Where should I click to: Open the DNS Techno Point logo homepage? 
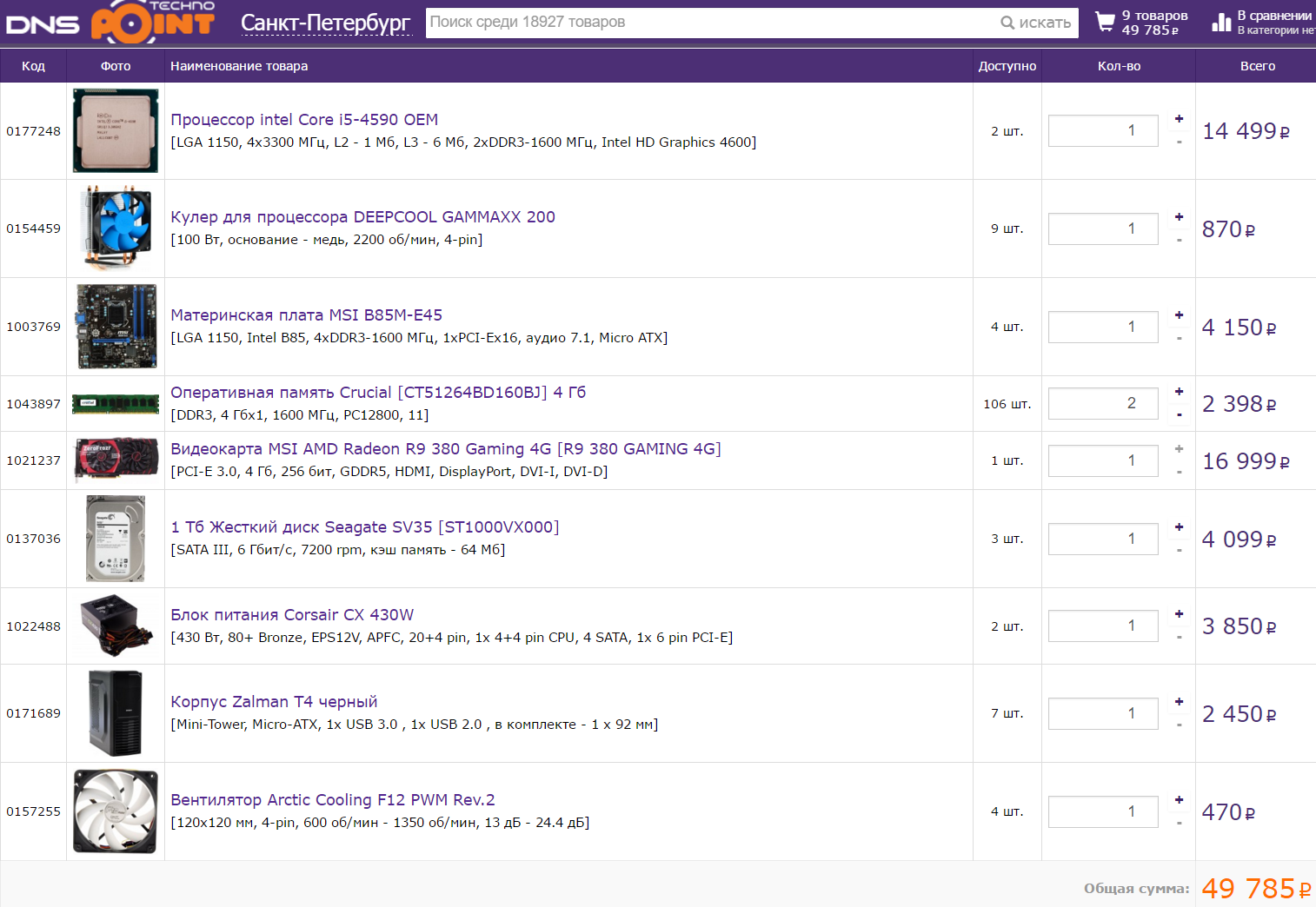tap(110, 21)
